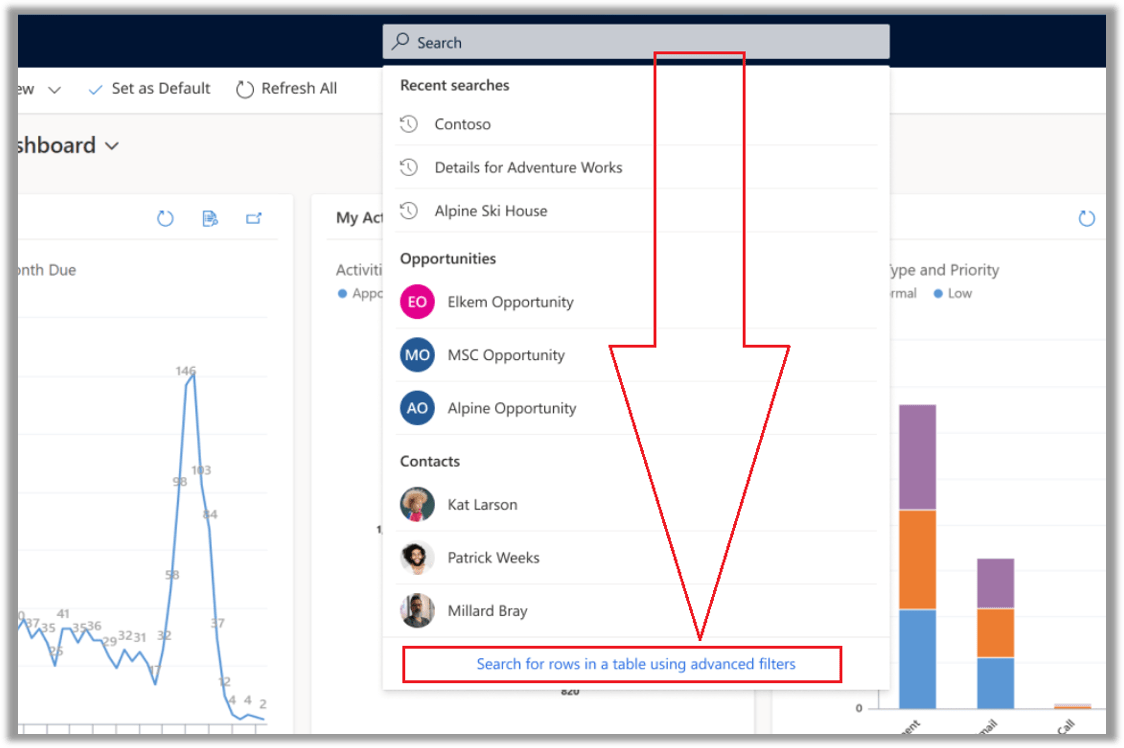
Task: Refresh the Type and Priority chart
Action: pos(1086,218)
